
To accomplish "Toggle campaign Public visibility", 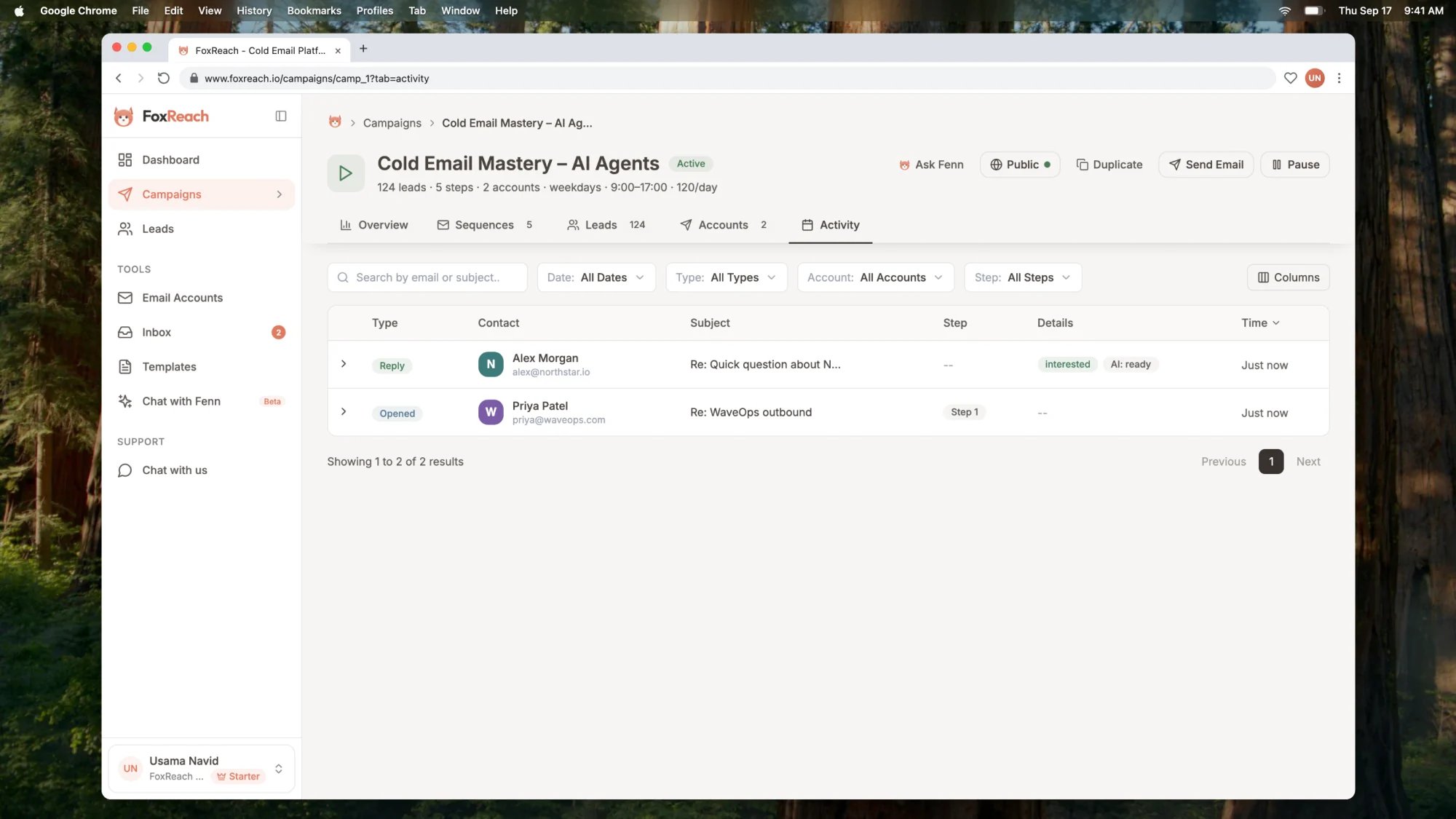I will (x=1020, y=165).
